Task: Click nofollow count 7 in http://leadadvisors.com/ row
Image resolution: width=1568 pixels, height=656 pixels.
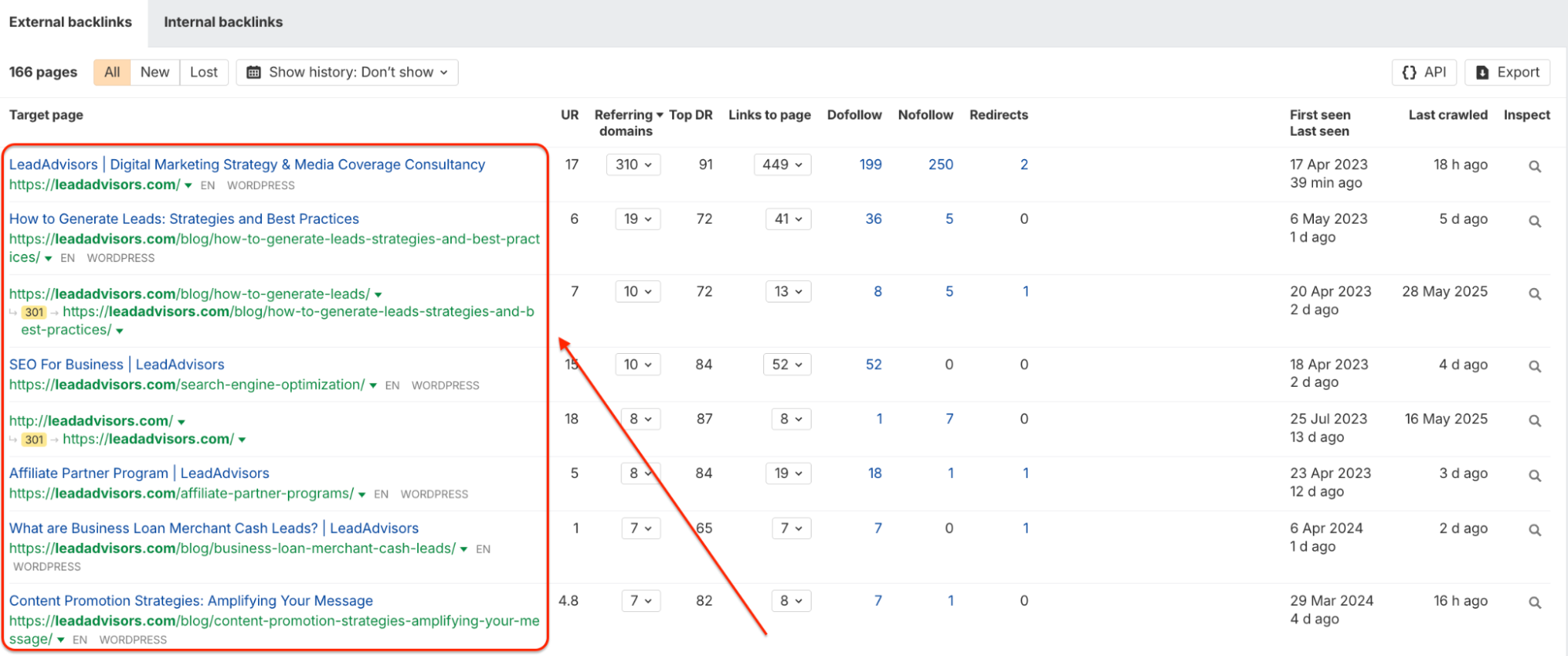Action: pos(949,419)
